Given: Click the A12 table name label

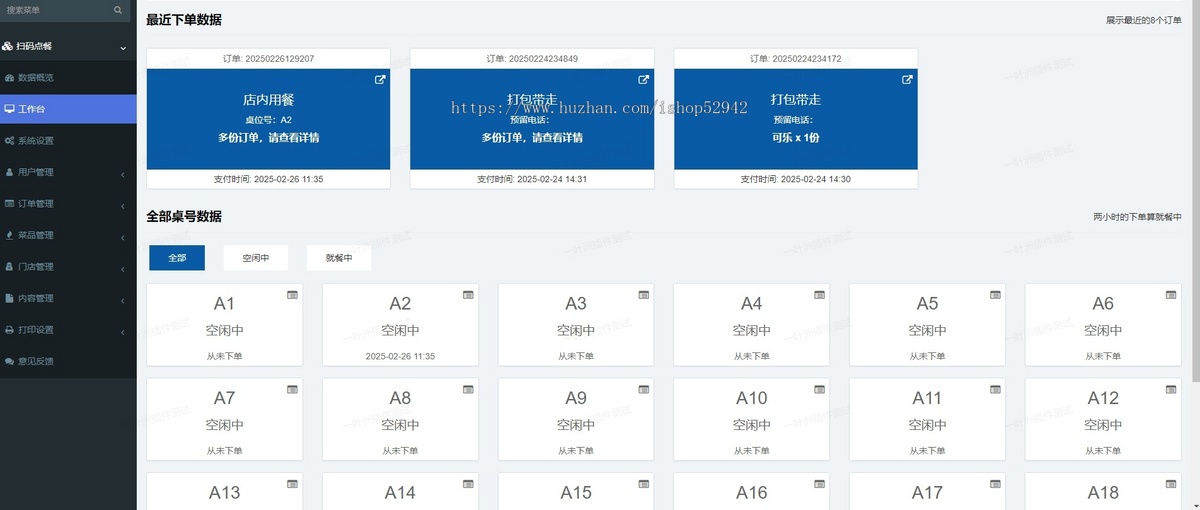Looking at the screenshot, I should click(x=1103, y=398).
